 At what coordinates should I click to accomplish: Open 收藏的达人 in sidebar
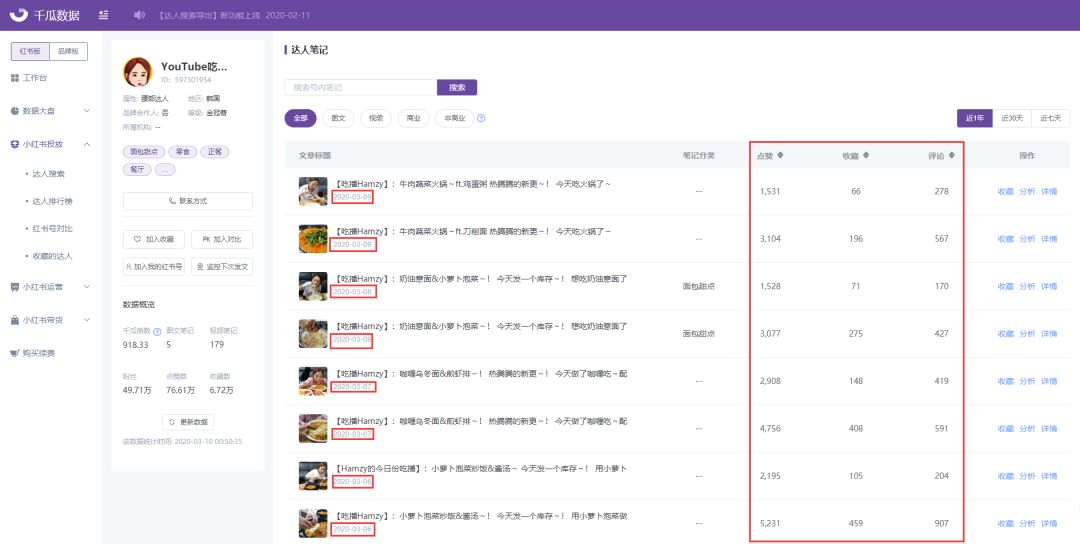click(52, 256)
